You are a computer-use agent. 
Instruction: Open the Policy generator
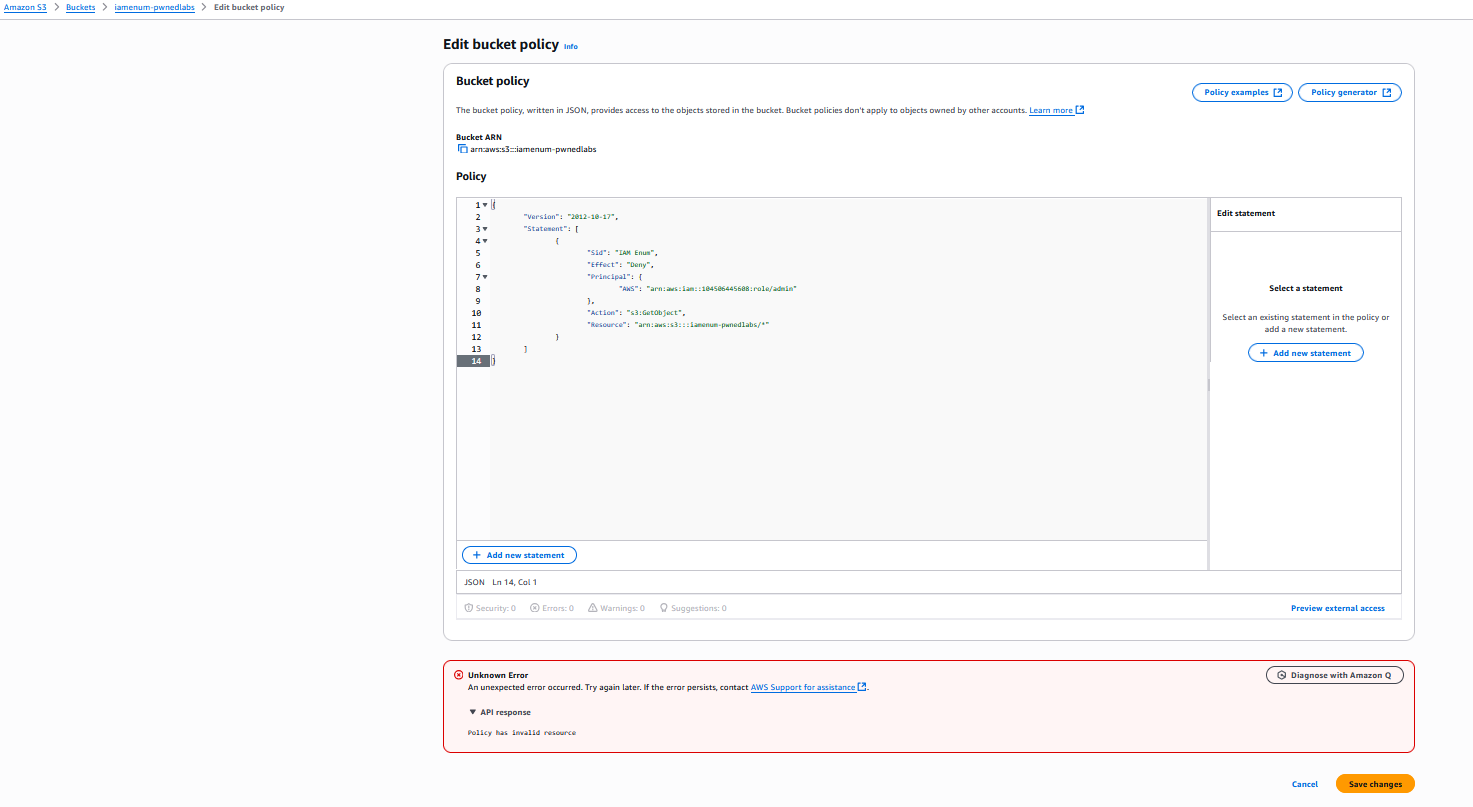pos(1350,92)
